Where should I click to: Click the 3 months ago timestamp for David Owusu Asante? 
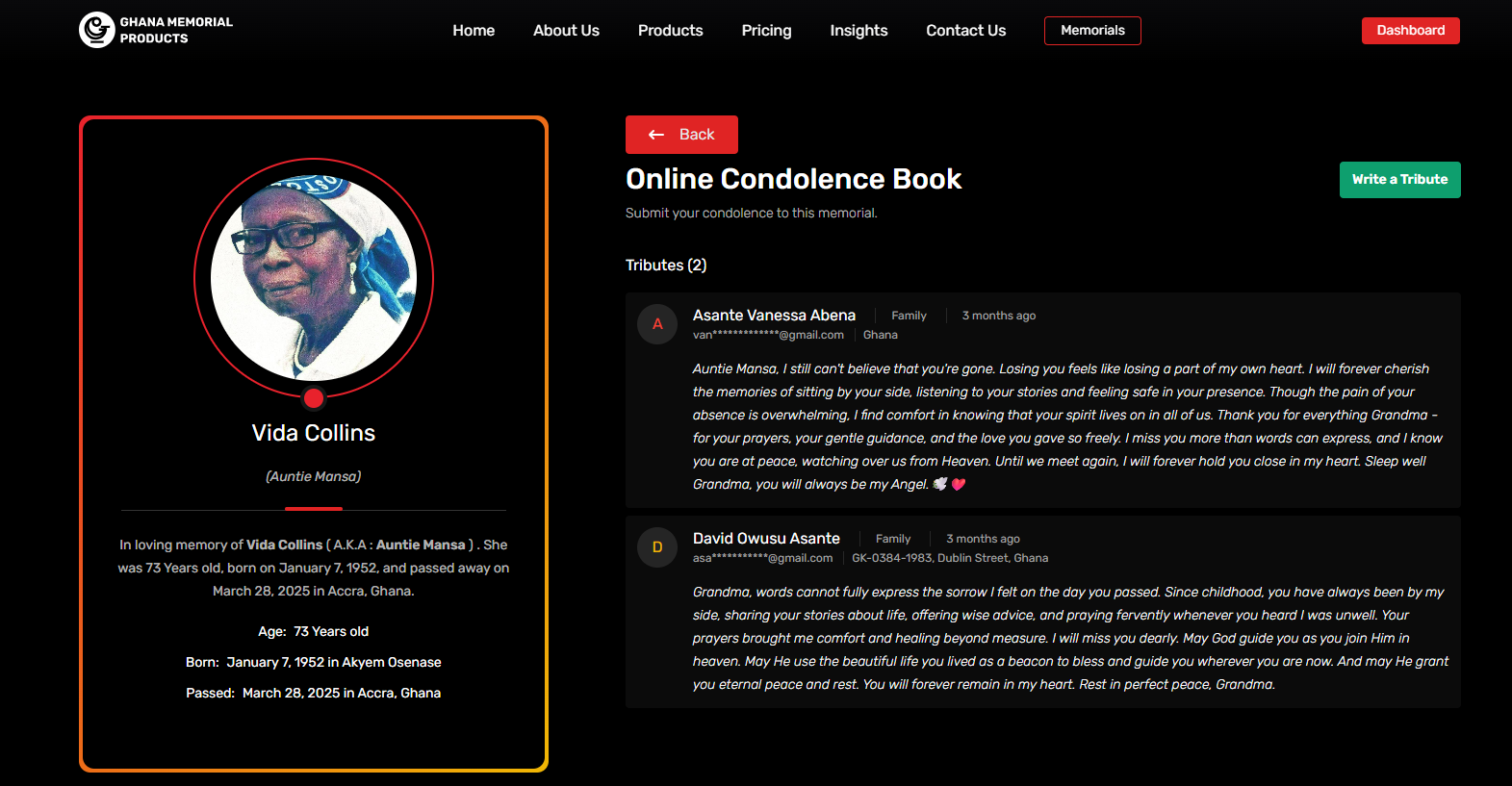983,539
